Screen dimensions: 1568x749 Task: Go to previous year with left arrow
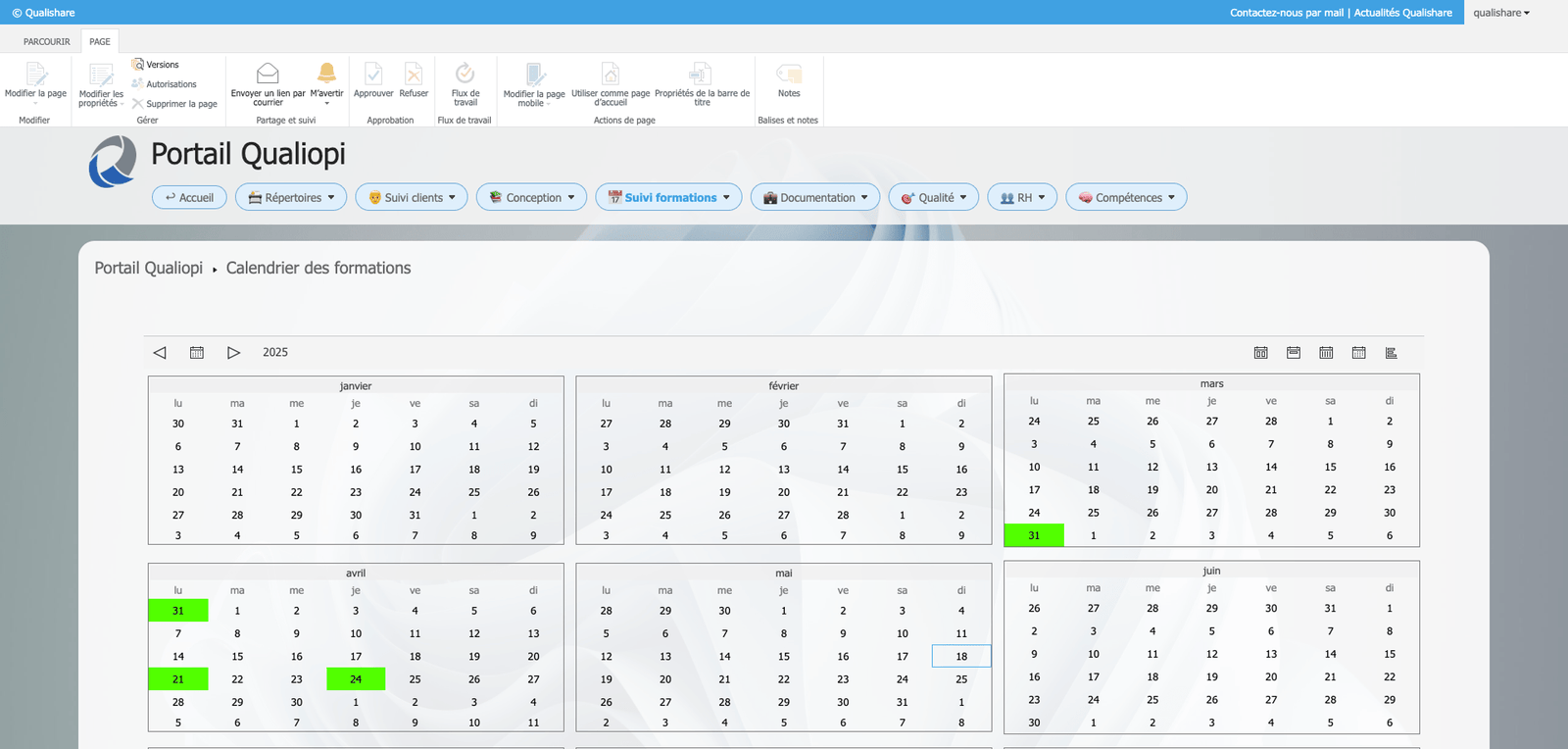pos(160,353)
